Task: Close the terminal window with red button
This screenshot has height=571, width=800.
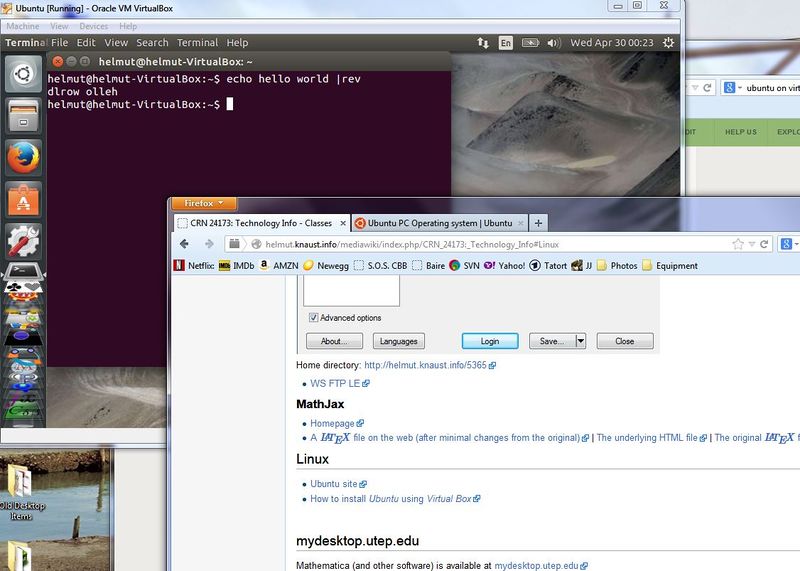Action: coord(58,62)
